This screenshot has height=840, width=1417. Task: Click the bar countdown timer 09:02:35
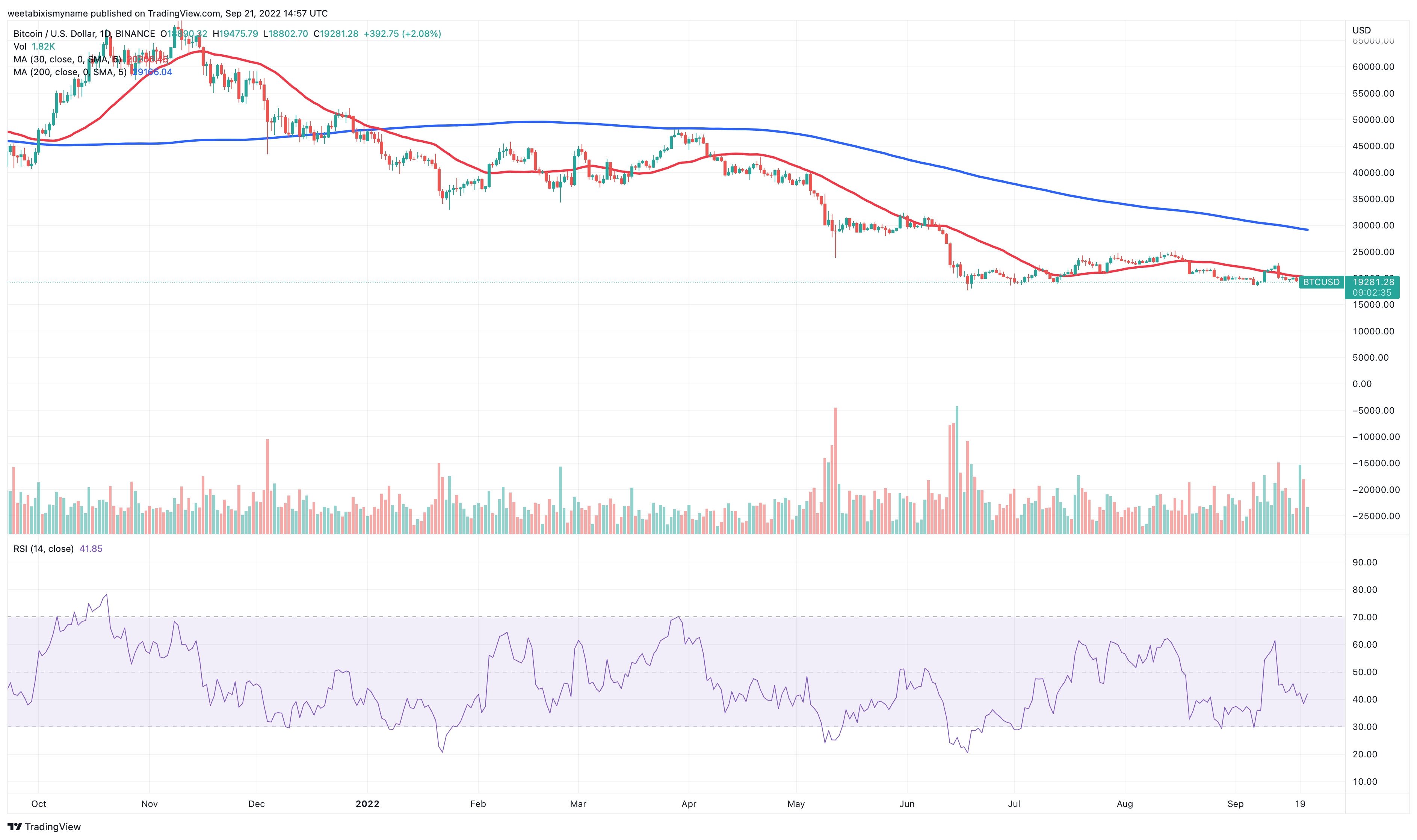coord(1371,293)
